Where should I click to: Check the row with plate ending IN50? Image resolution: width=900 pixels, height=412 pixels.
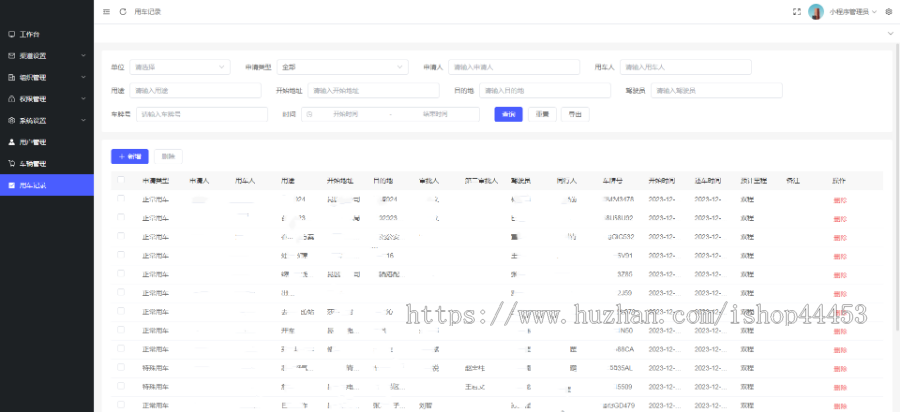pos(121,330)
